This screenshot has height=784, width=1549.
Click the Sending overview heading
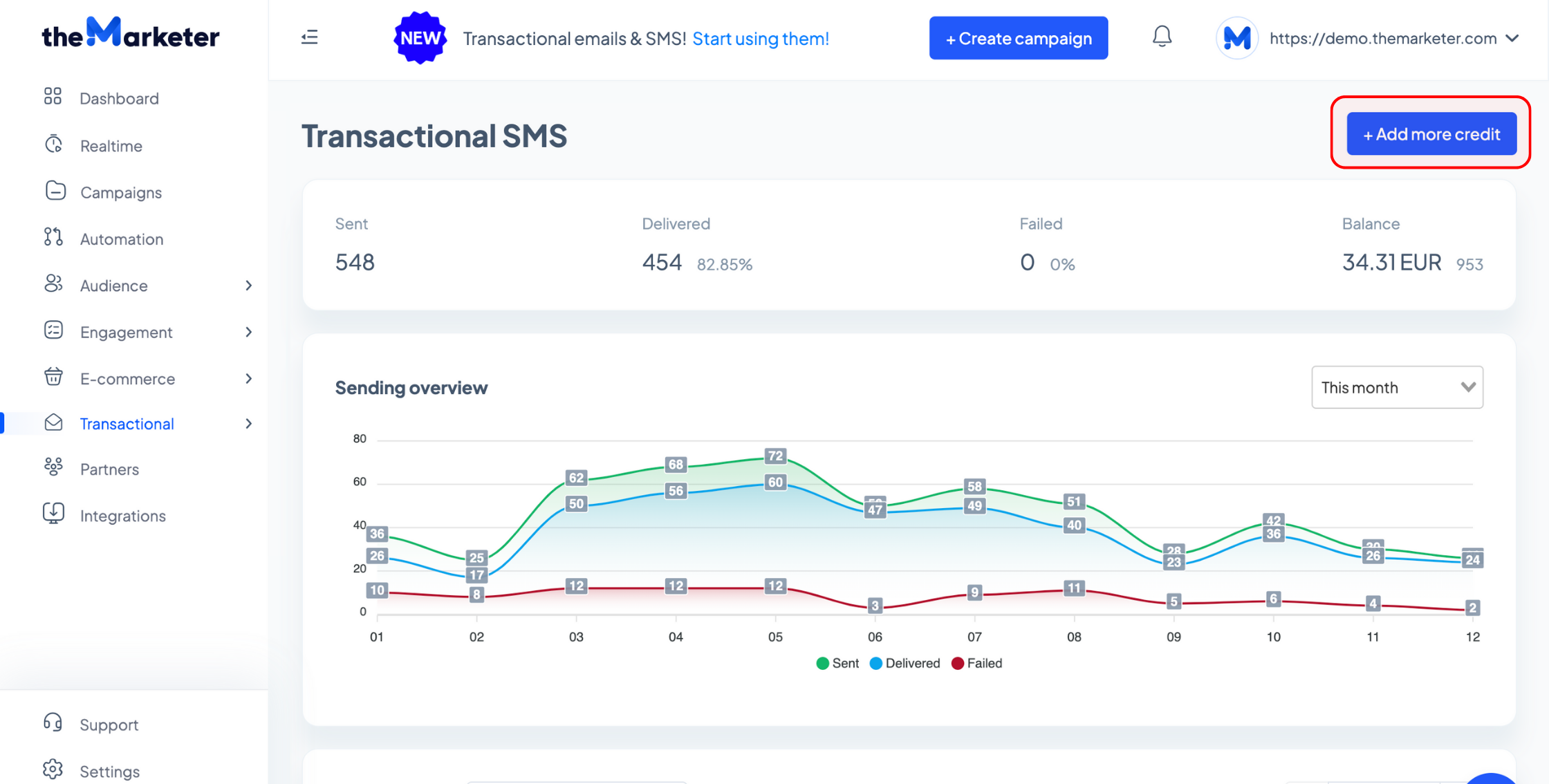click(x=411, y=388)
